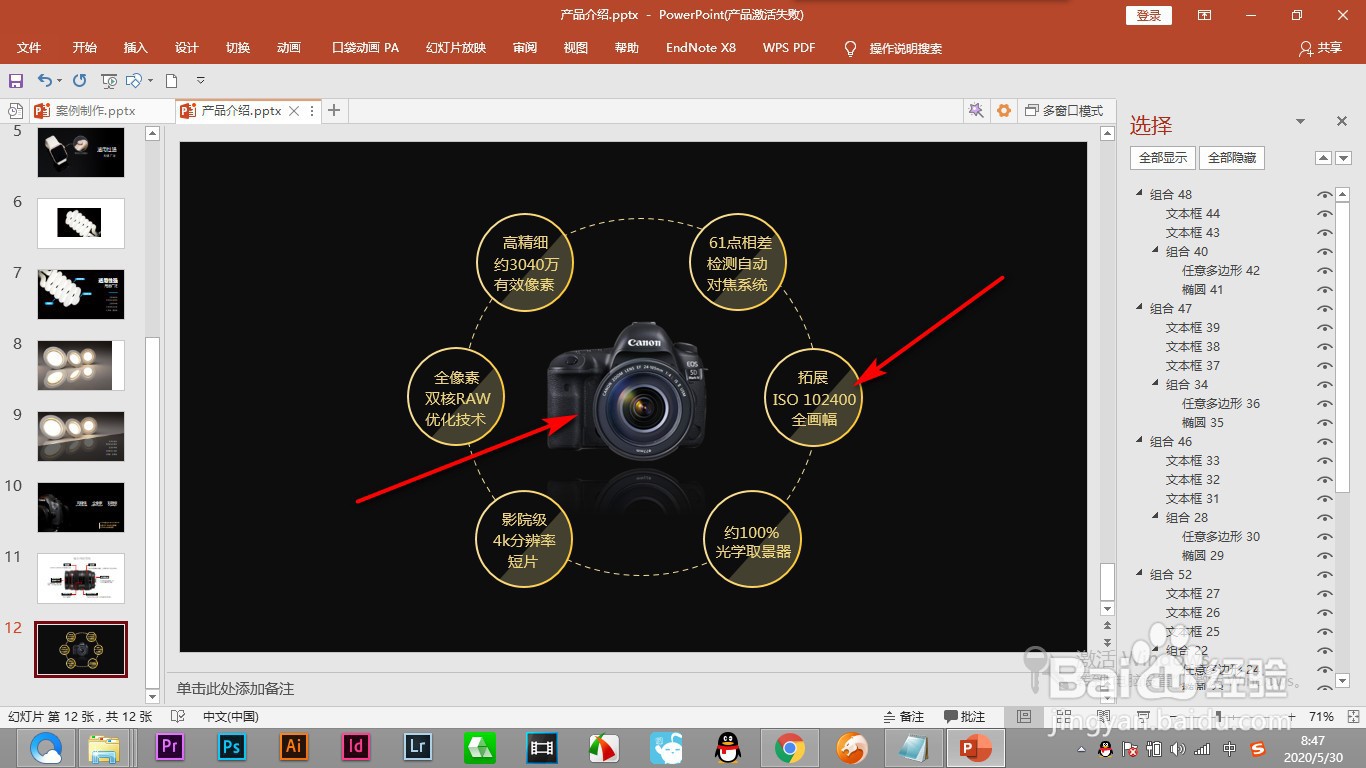
Task: Click the Shapes icon in quick access toolbar
Action: tap(136, 80)
